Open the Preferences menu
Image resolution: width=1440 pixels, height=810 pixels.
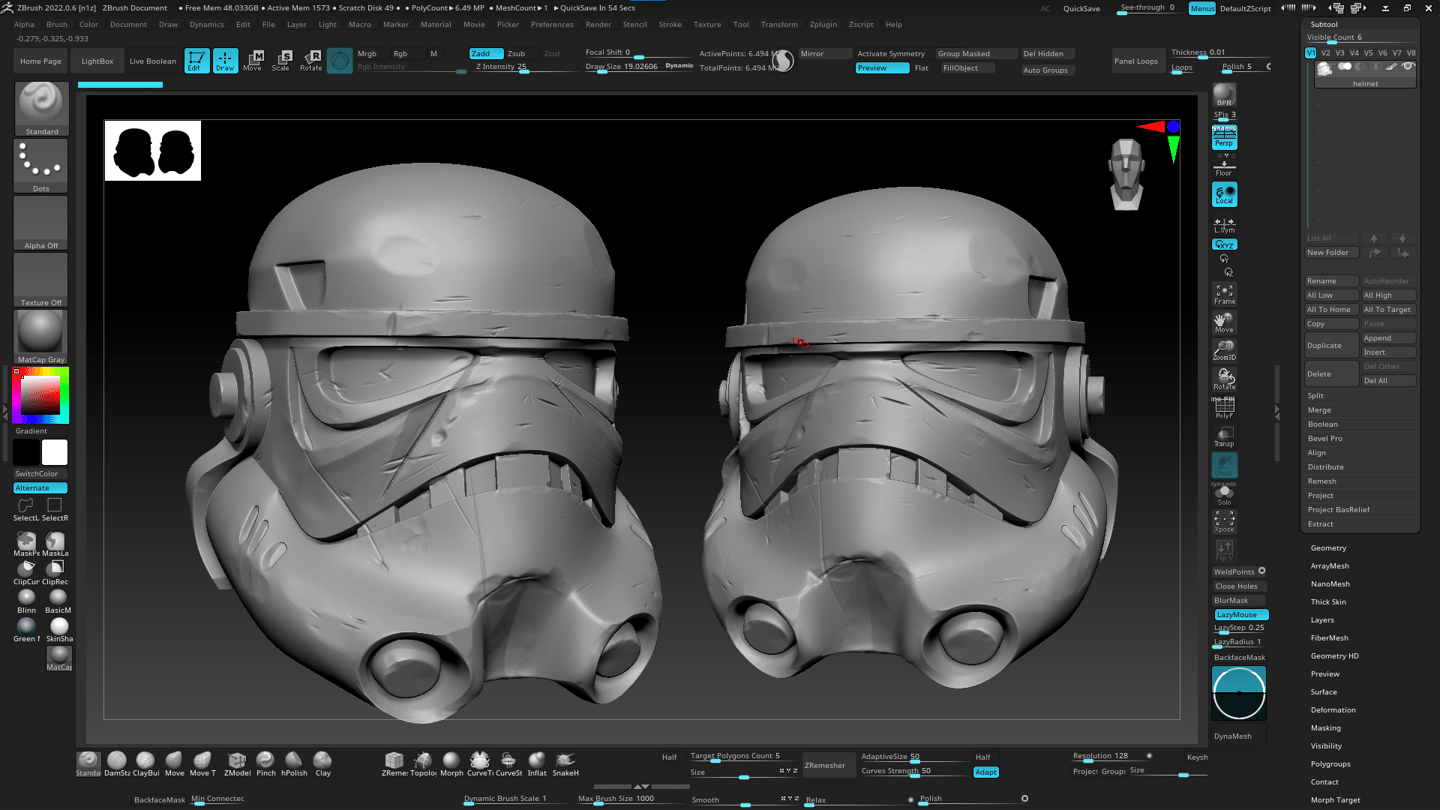point(552,25)
